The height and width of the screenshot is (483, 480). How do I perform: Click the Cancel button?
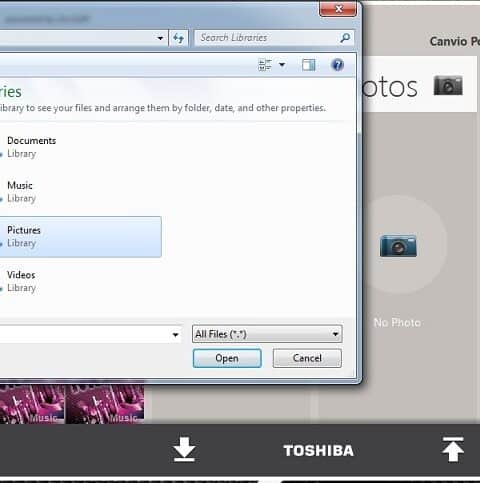click(307, 358)
